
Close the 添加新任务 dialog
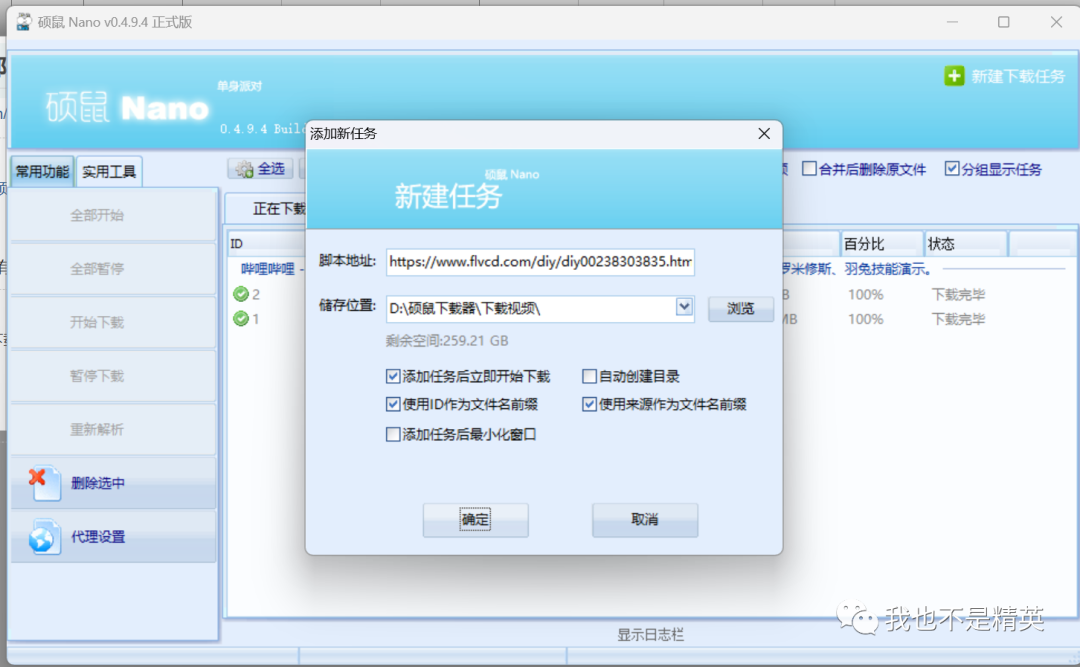pyautogui.click(x=764, y=133)
